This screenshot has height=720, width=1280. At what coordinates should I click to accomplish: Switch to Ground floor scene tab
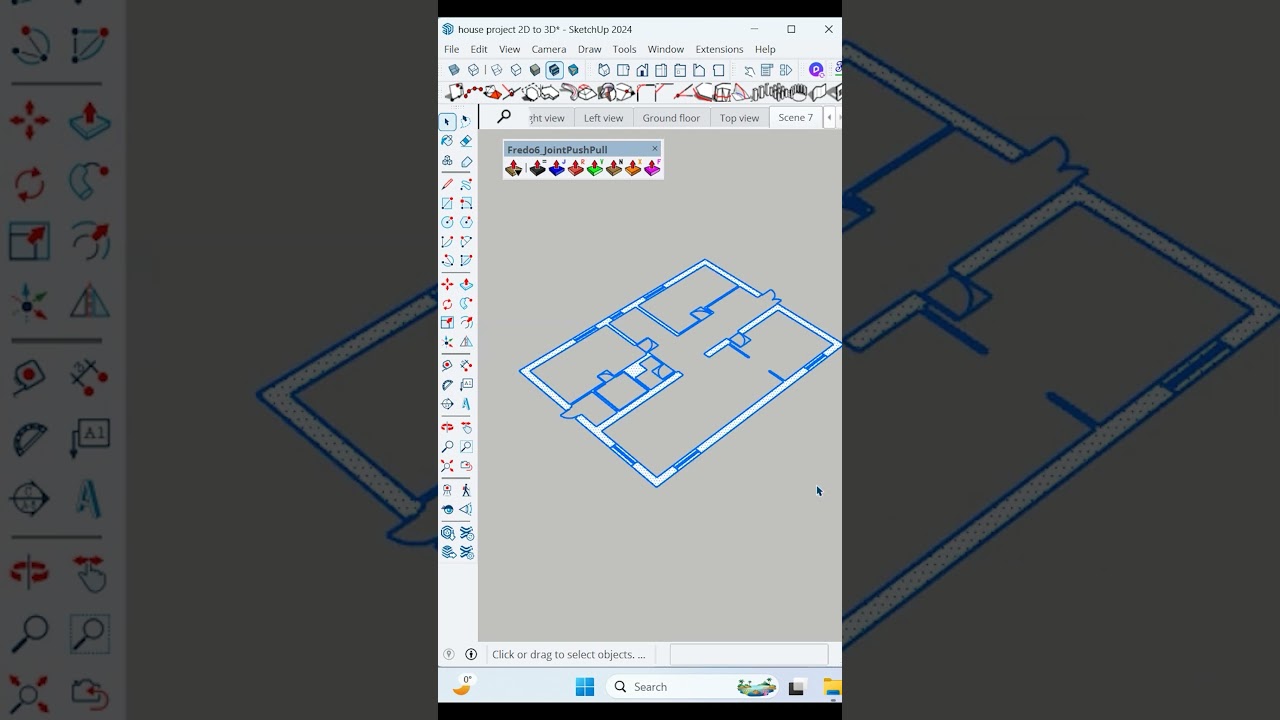click(x=671, y=118)
